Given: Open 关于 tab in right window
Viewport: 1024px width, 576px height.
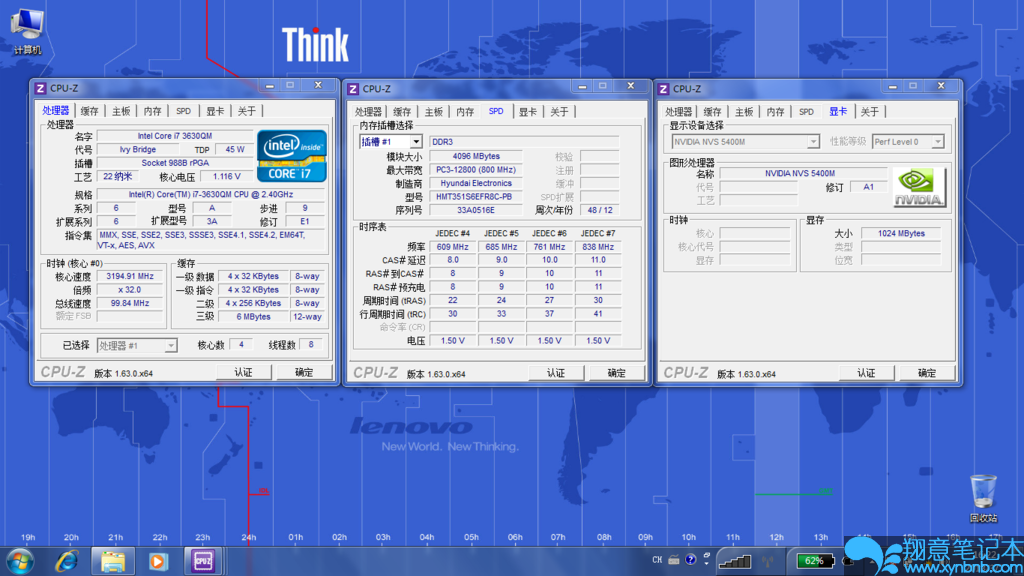Looking at the screenshot, I should (x=869, y=112).
